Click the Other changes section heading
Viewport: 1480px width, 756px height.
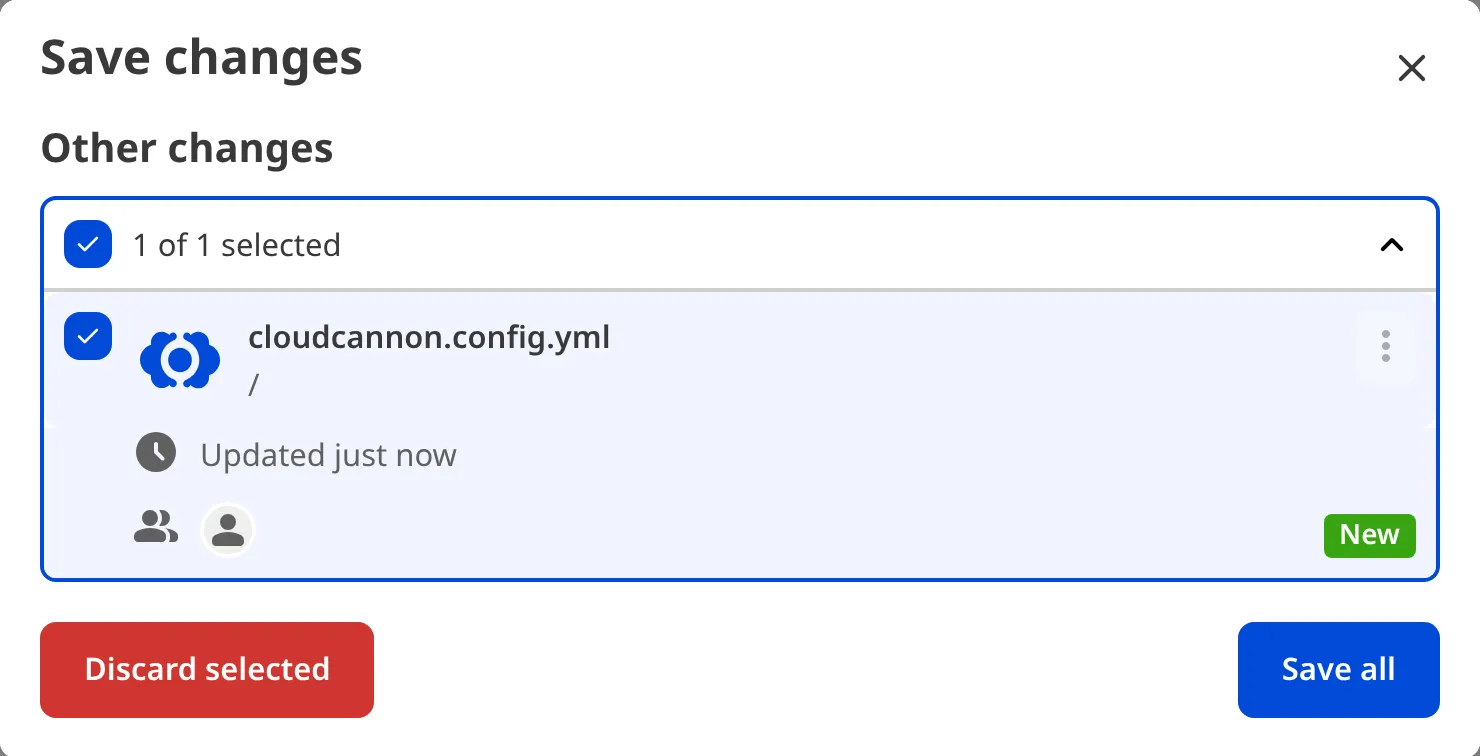point(186,147)
